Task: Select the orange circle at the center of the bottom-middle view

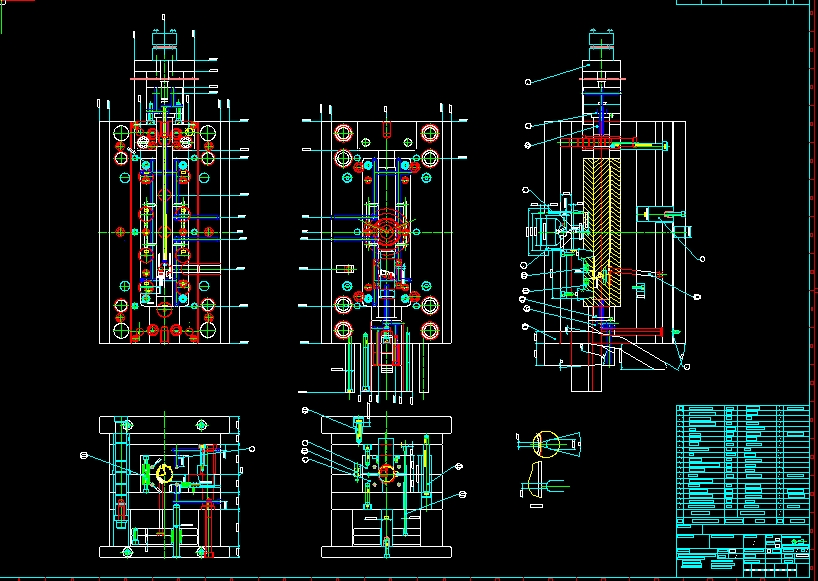Action: 386,473
